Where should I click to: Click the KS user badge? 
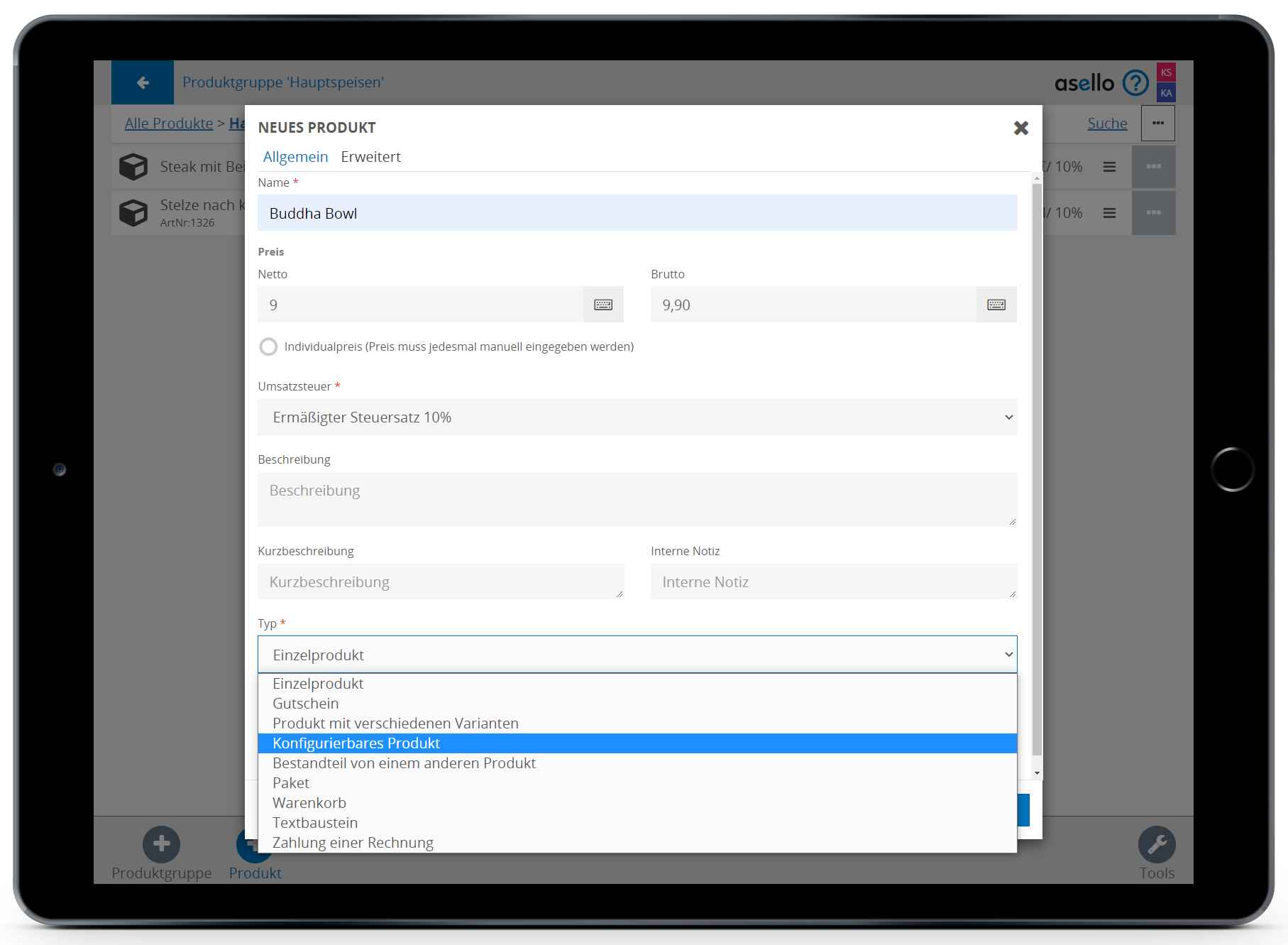point(1166,72)
